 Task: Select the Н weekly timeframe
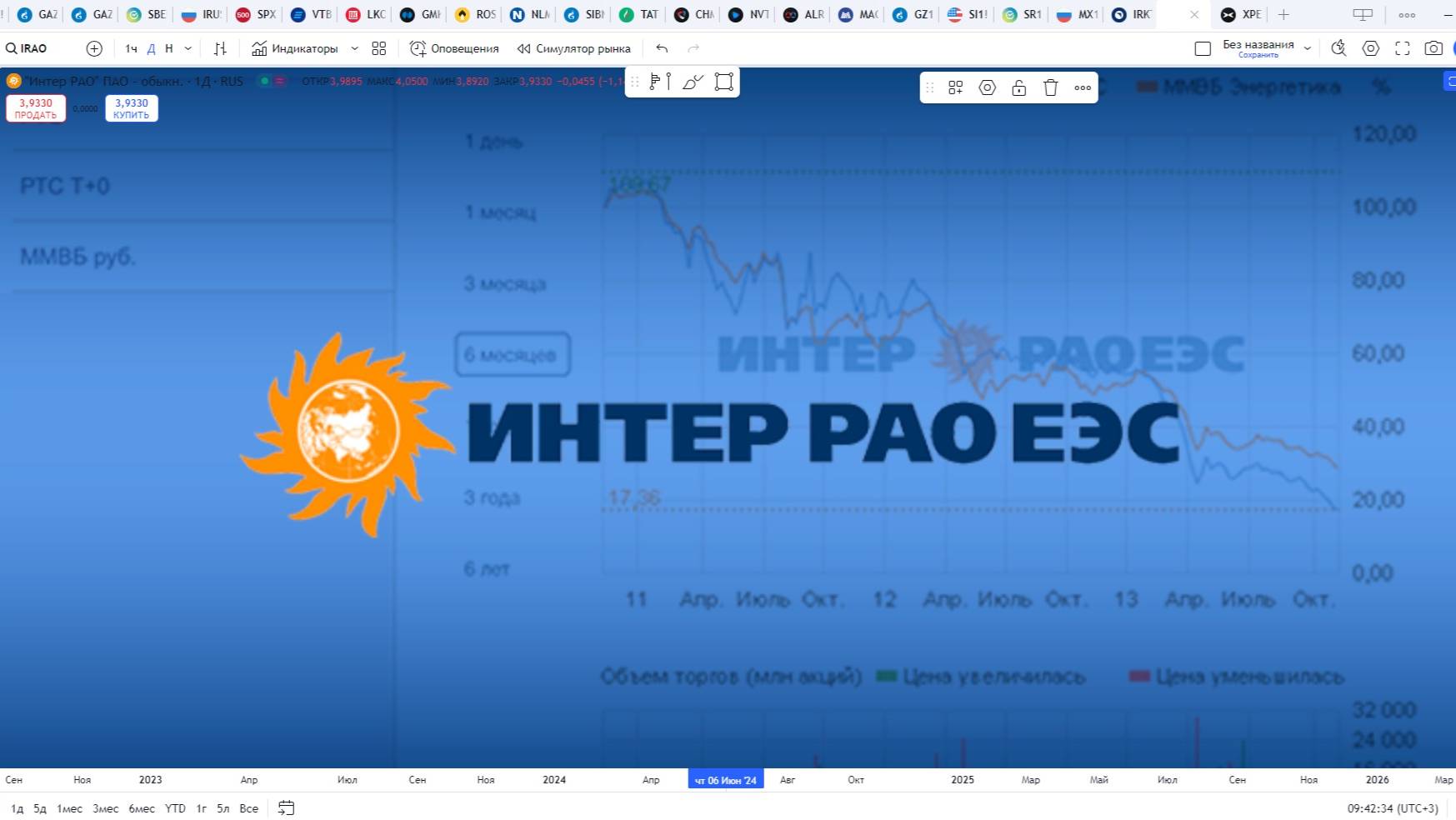tap(169, 48)
